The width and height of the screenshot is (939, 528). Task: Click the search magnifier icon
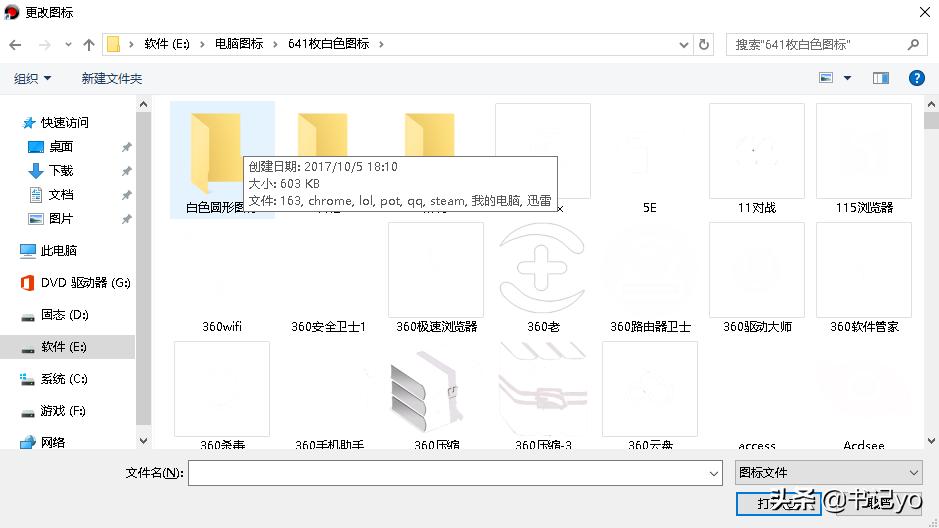coord(913,45)
